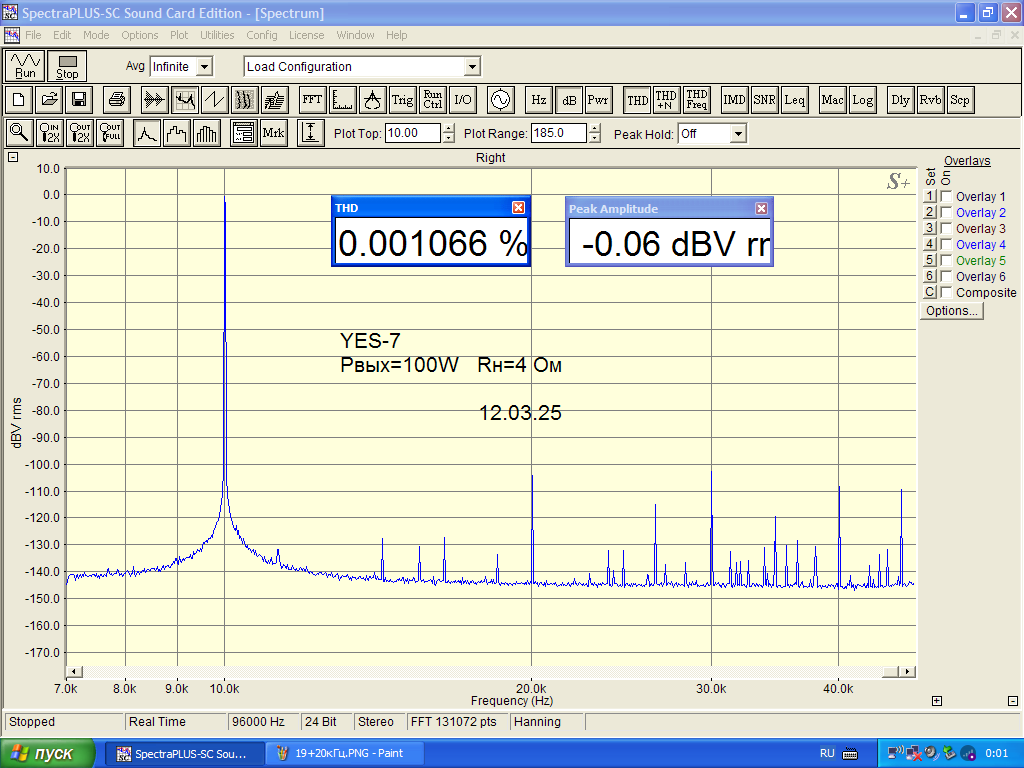The image size is (1024, 768).
Task: Click the Mrk marker toolbar button
Action: click(273, 133)
